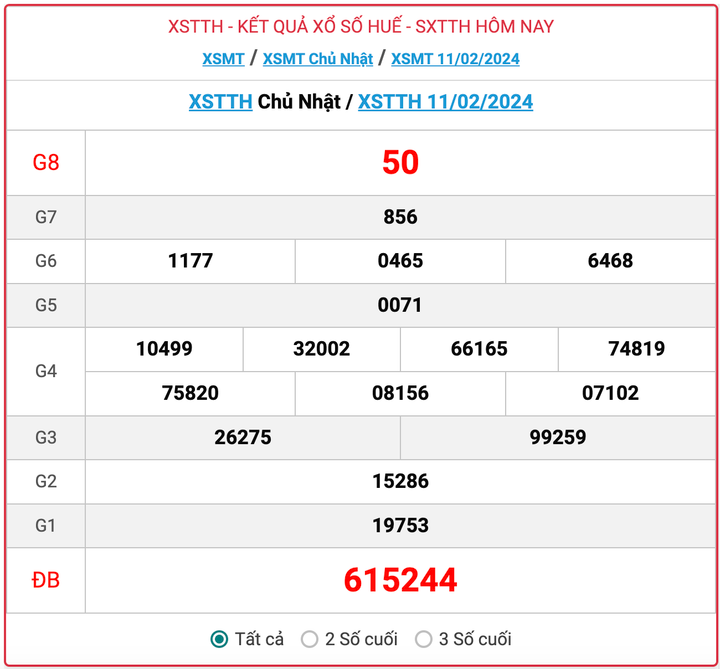Click the G5 result 0071

click(400, 305)
